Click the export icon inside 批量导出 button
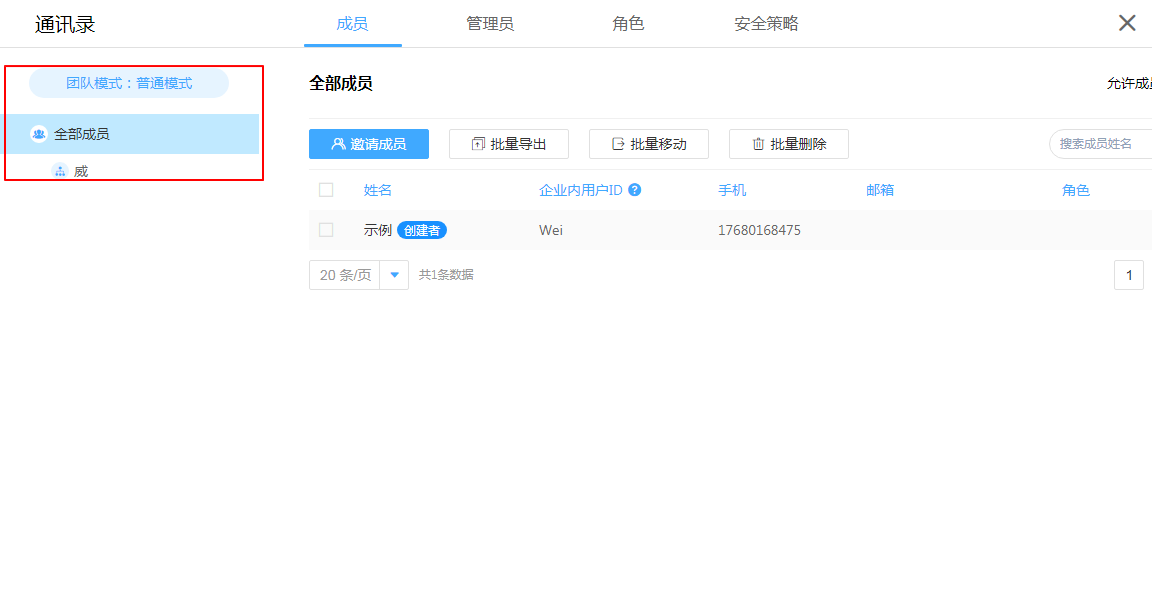 478,143
